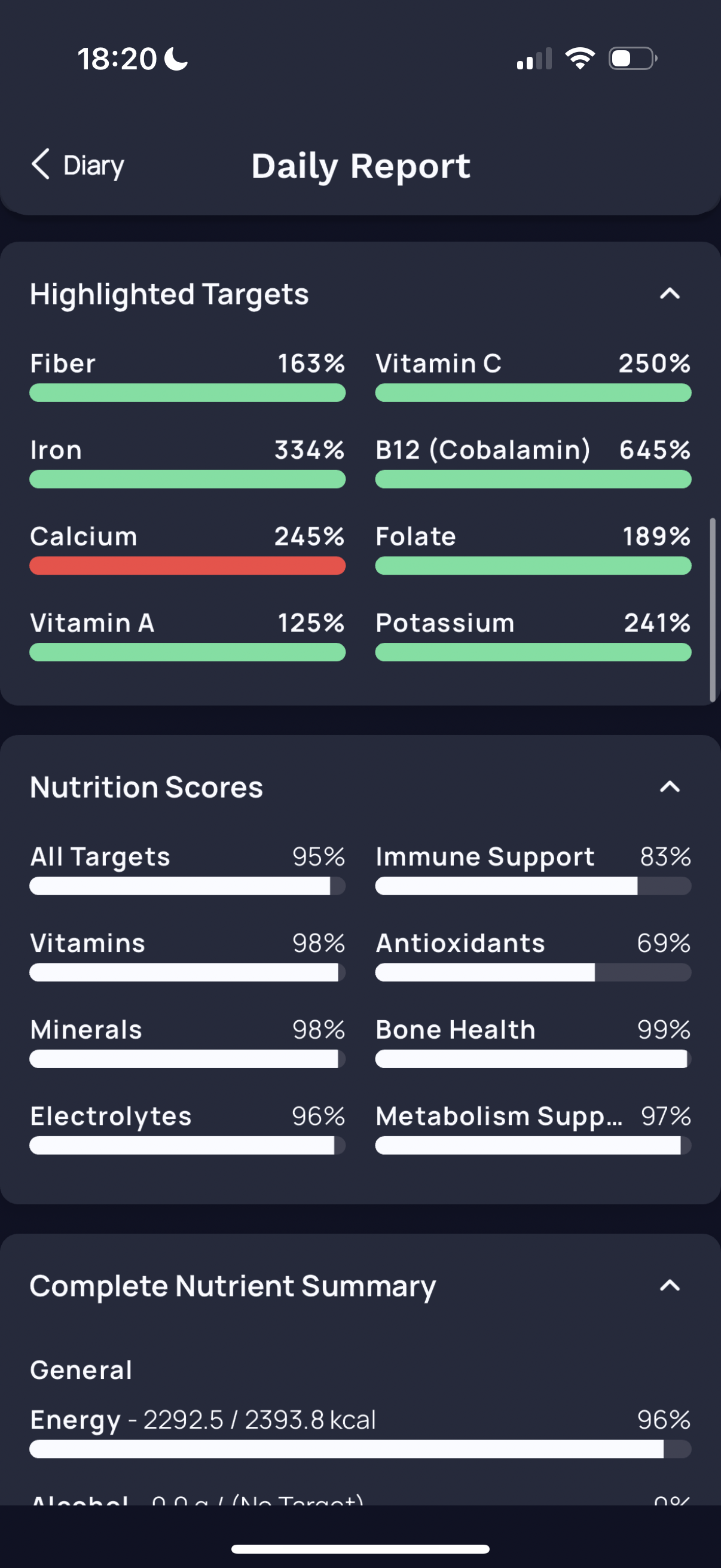The width and height of the screenshot is (721, 1568).
Task: Open the Calcium 245% target
Action: point(187,548)
